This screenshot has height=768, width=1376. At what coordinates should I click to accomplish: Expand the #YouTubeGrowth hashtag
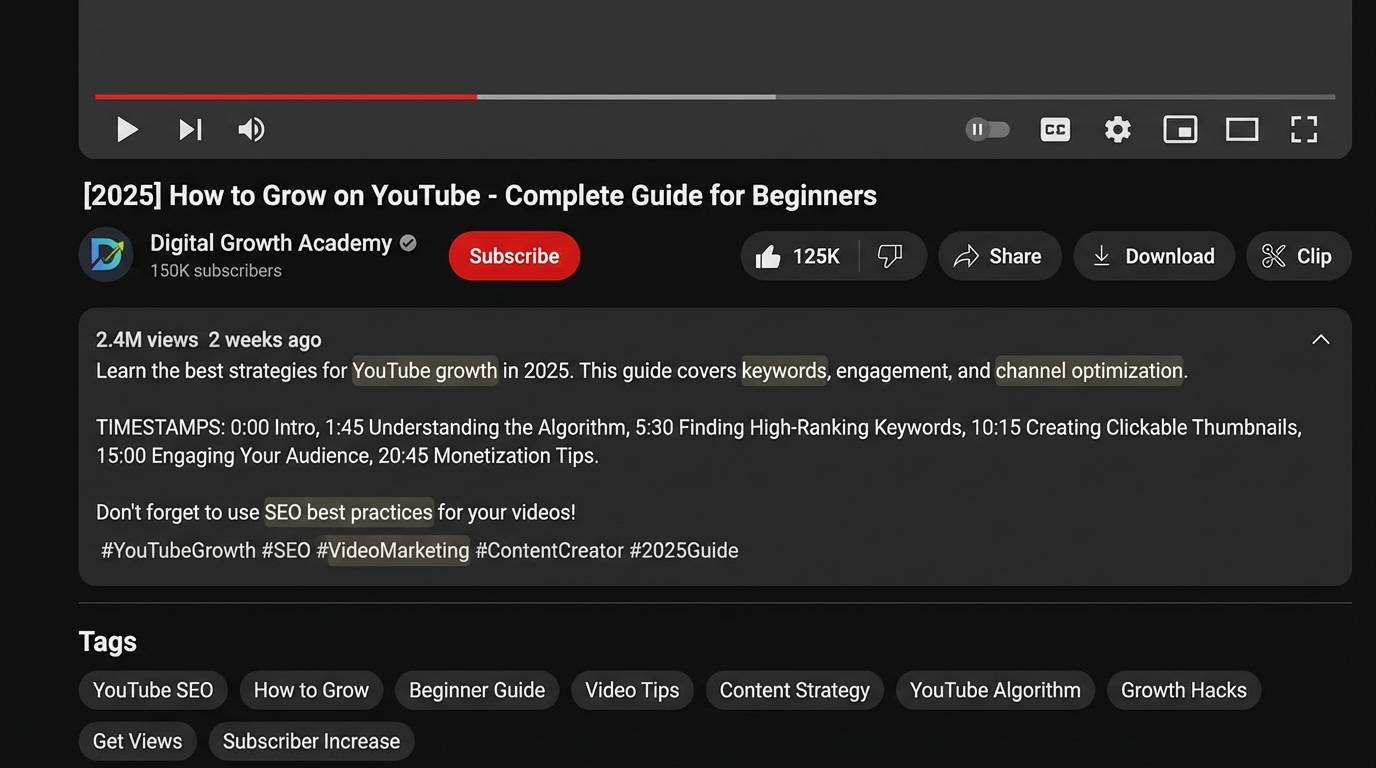178,549
